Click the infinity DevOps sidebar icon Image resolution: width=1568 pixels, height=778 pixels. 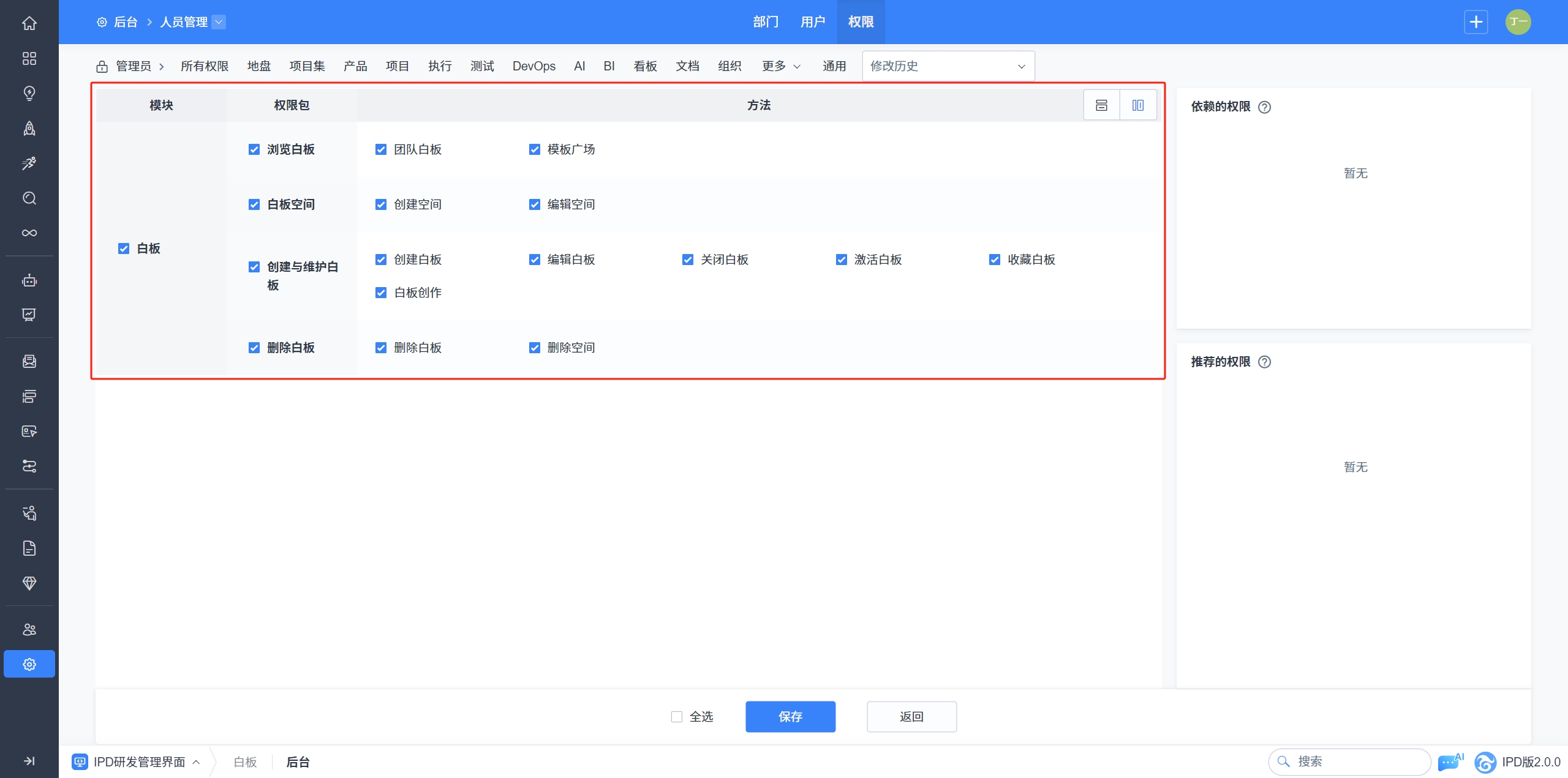coord(29,233)
